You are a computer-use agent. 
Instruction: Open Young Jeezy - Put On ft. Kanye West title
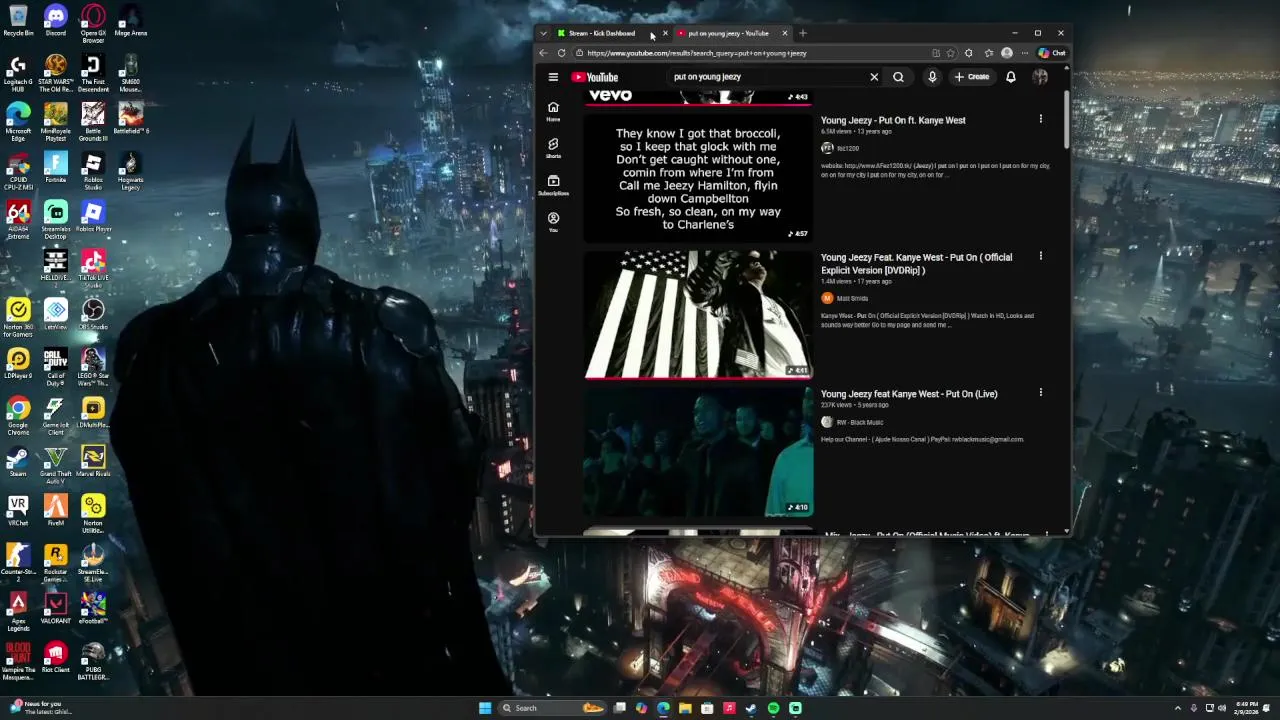pyautogui.click(x=893, y=120)
